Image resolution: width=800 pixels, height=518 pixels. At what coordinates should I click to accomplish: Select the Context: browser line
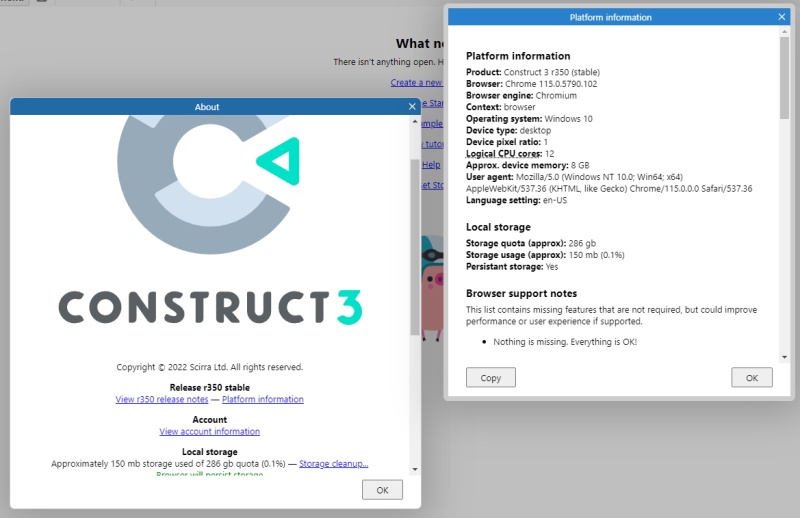coord(501,107)
